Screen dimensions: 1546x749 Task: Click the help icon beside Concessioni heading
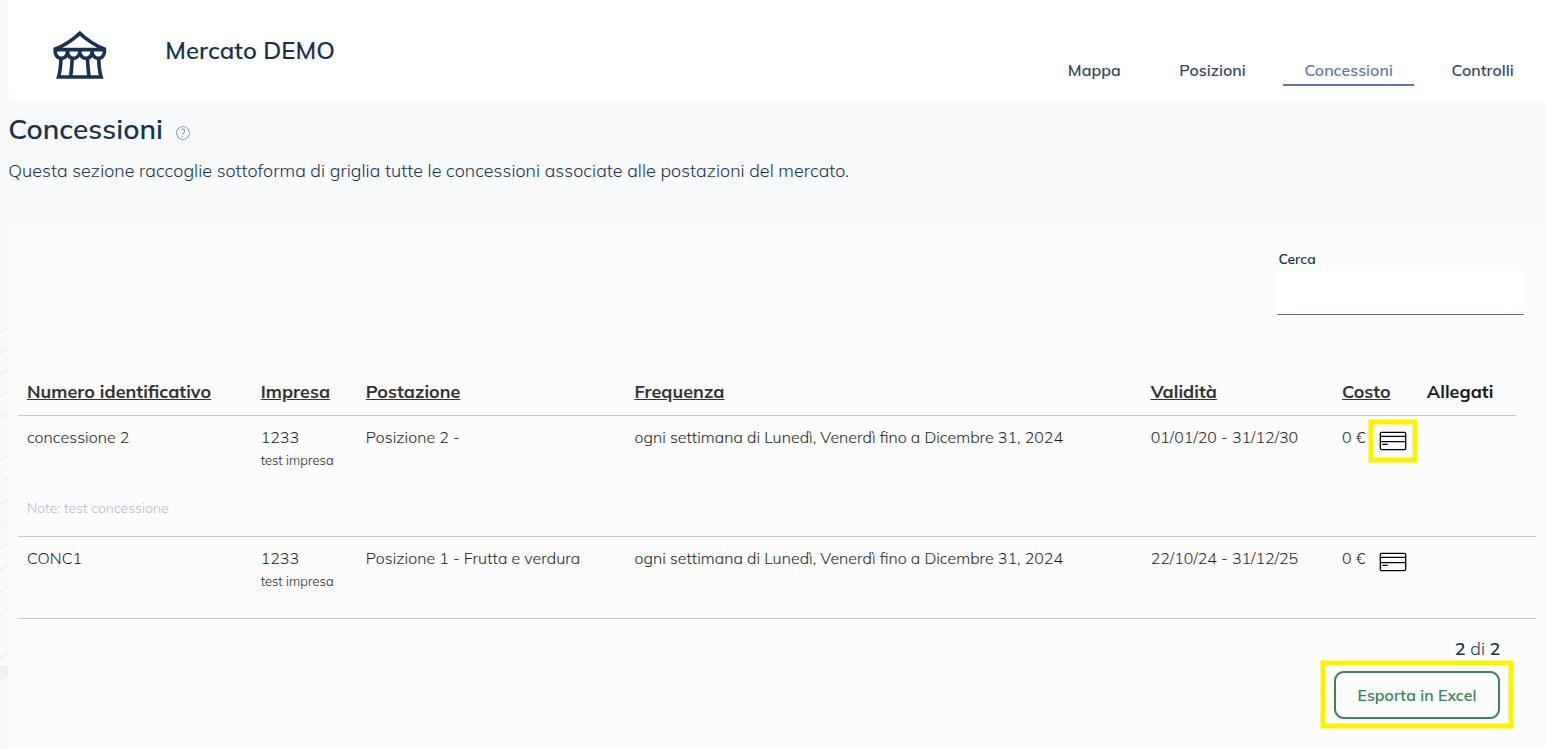click(183, 133)
